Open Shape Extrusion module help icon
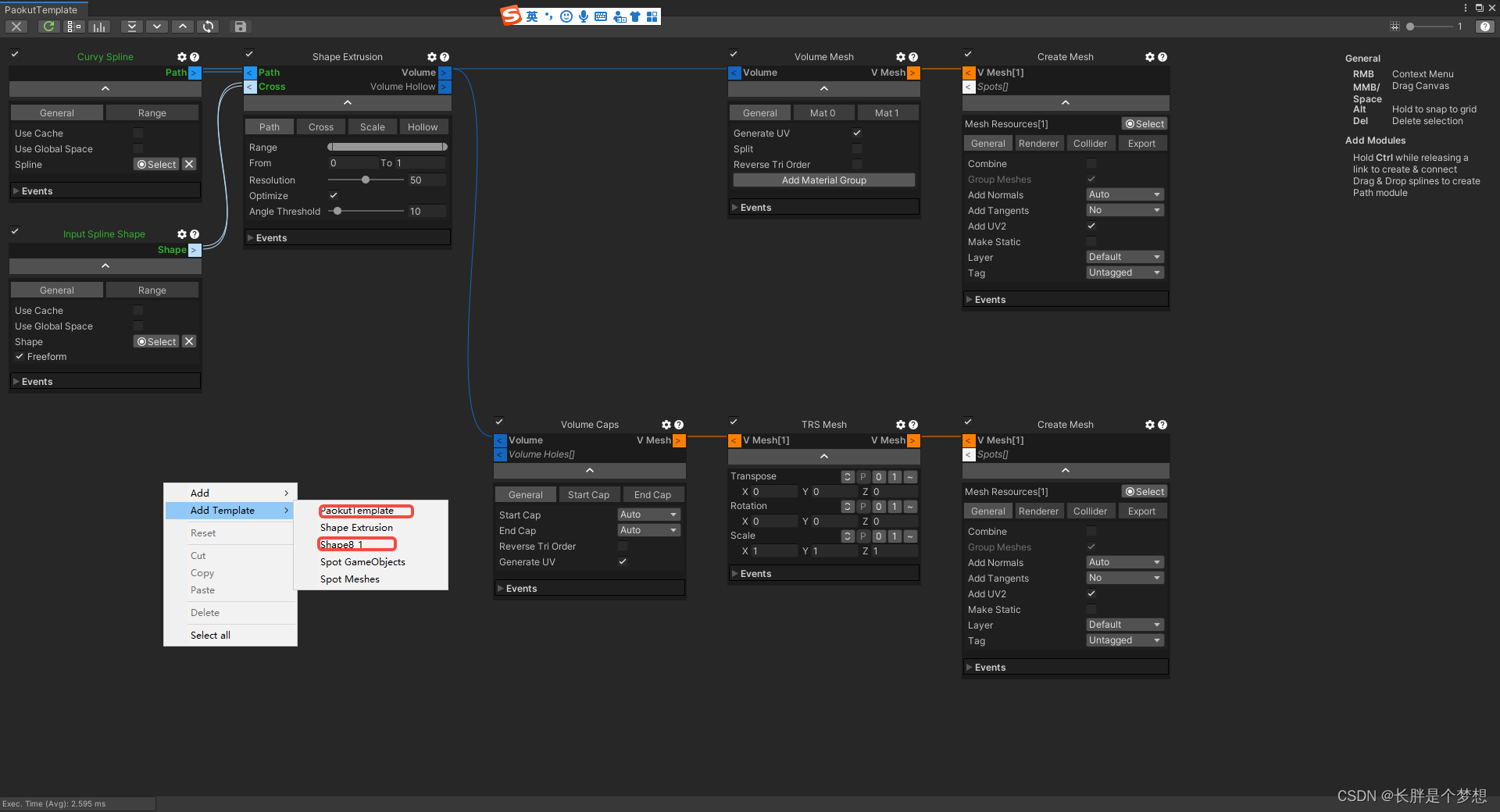This screenshot has width=1500, height=812. (445, 57)
